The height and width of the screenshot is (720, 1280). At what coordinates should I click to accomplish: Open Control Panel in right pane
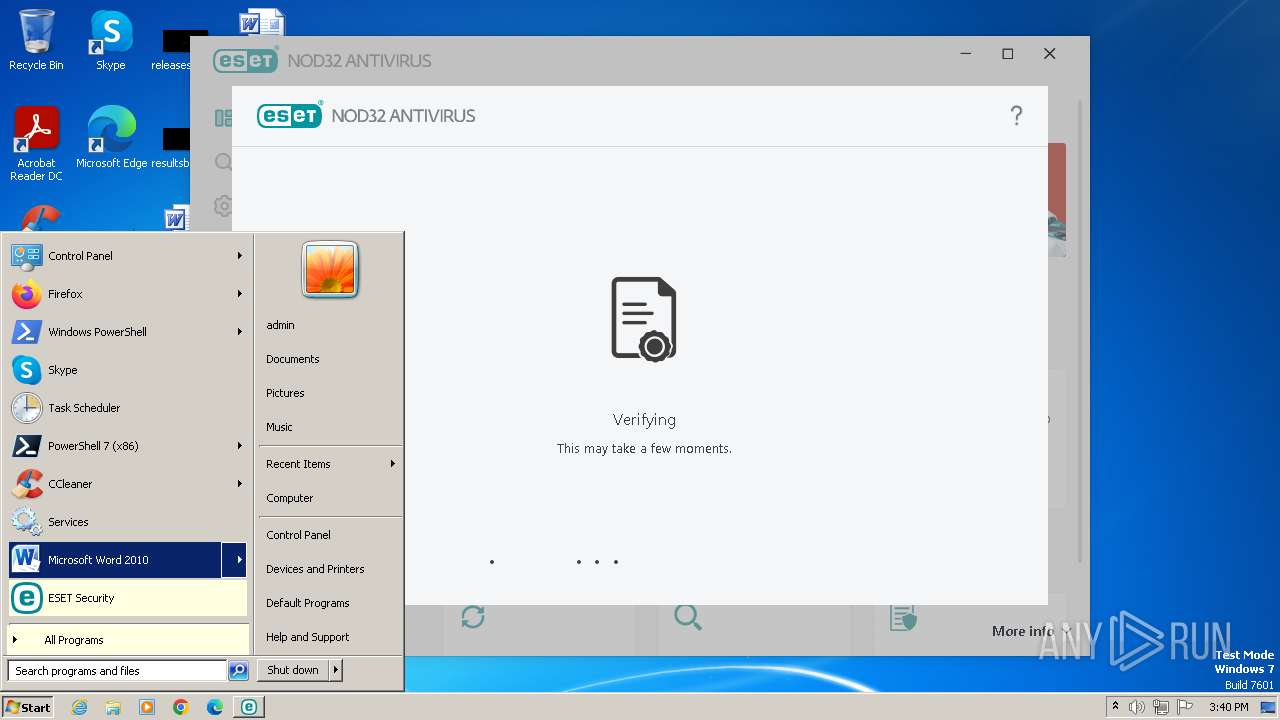coord(330,535)
